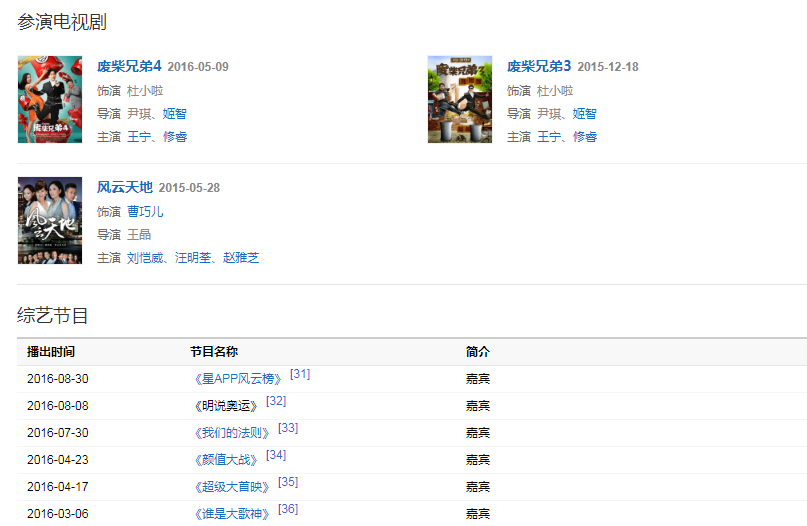Image resolution: width=807 pixels, height=526 pixels.
Task: Click actor link 赵雅芝
Action: point(241,258)
